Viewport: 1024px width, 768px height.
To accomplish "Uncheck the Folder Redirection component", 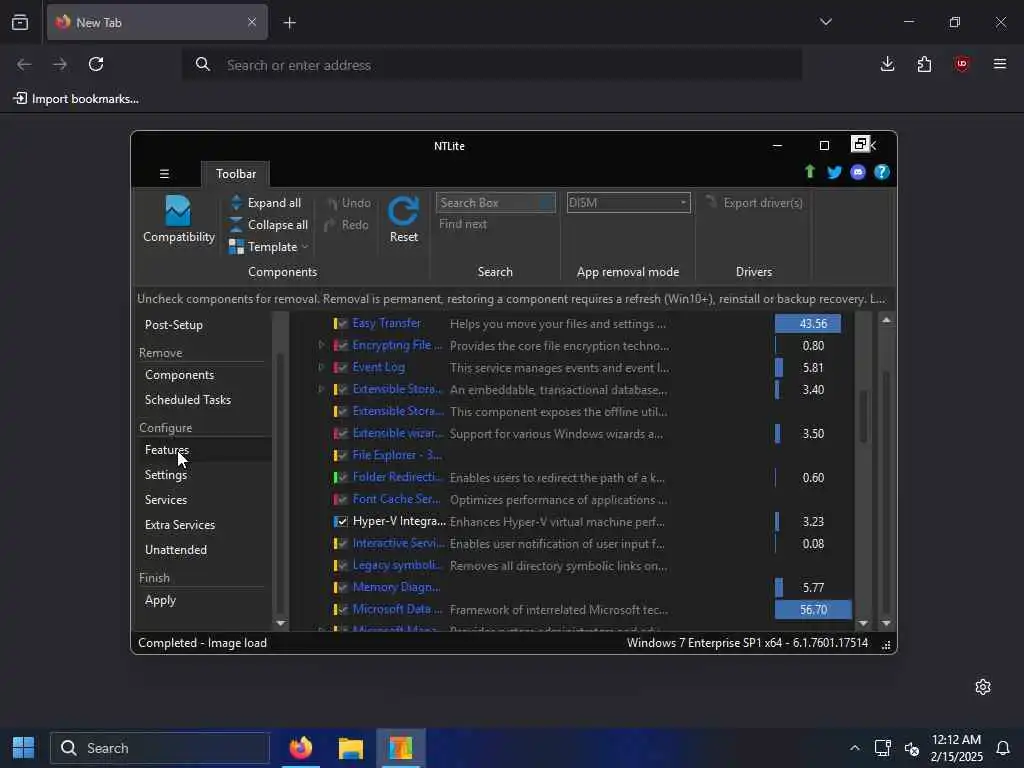I will [x=342, y=477].
